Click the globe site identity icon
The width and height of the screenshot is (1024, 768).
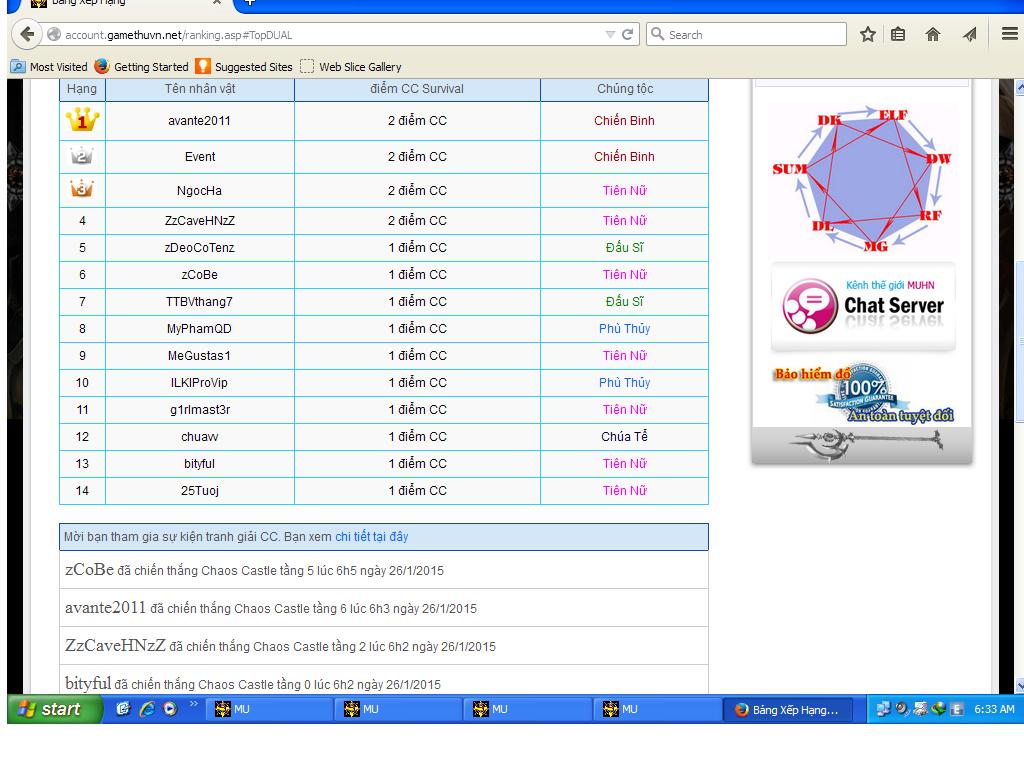pos(54,35)
